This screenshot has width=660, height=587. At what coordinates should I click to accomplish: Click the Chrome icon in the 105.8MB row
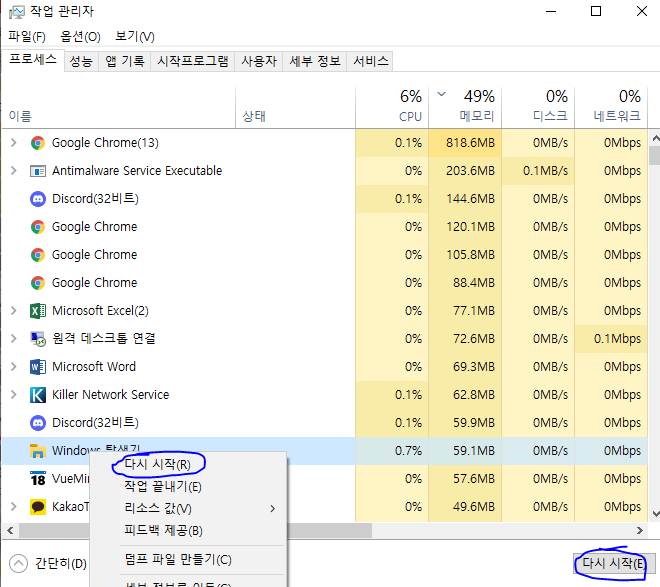(38, 255)
